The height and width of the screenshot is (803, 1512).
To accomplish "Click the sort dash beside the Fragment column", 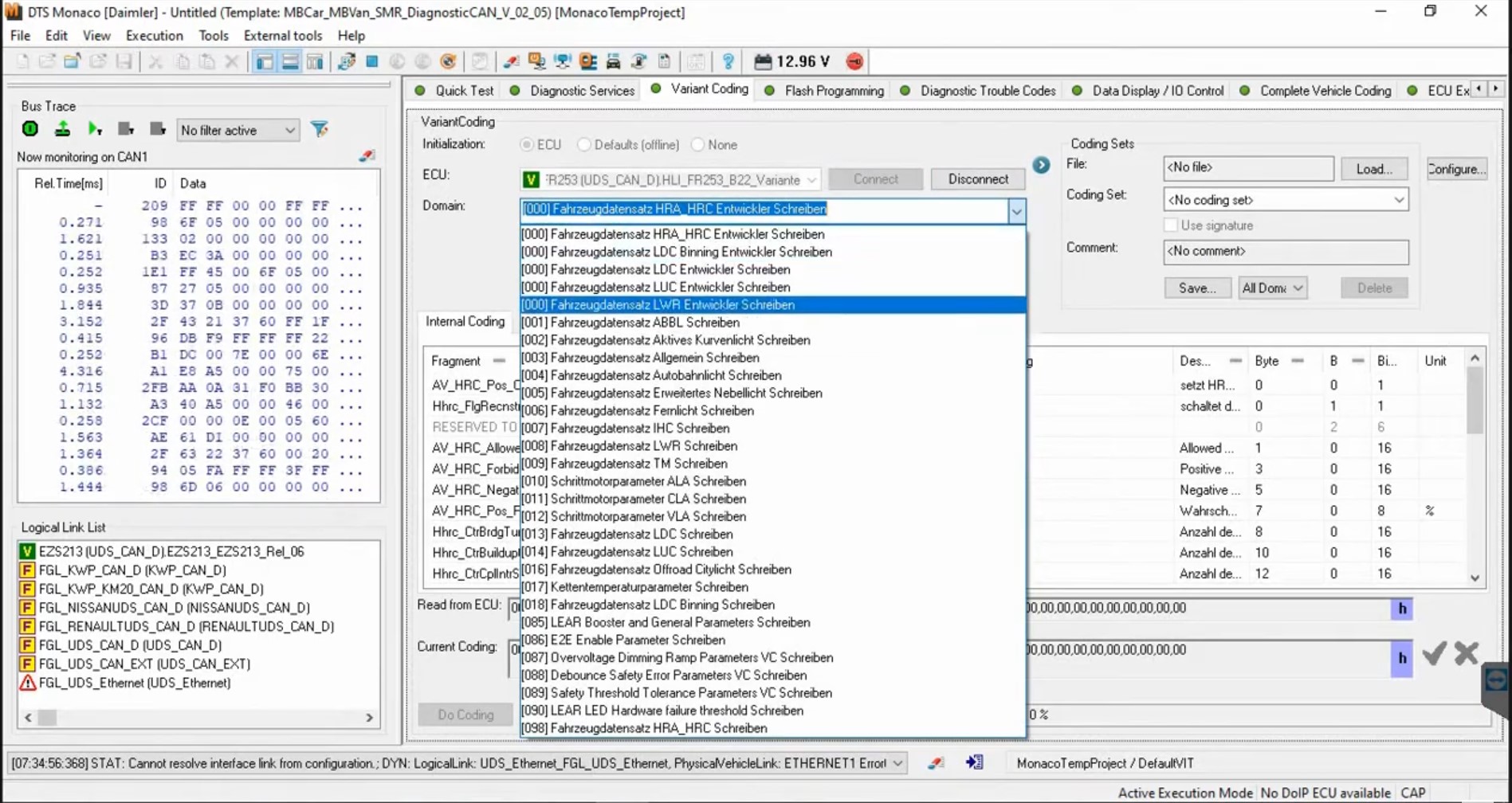I will pyautogui.click(x=499, y=361).
